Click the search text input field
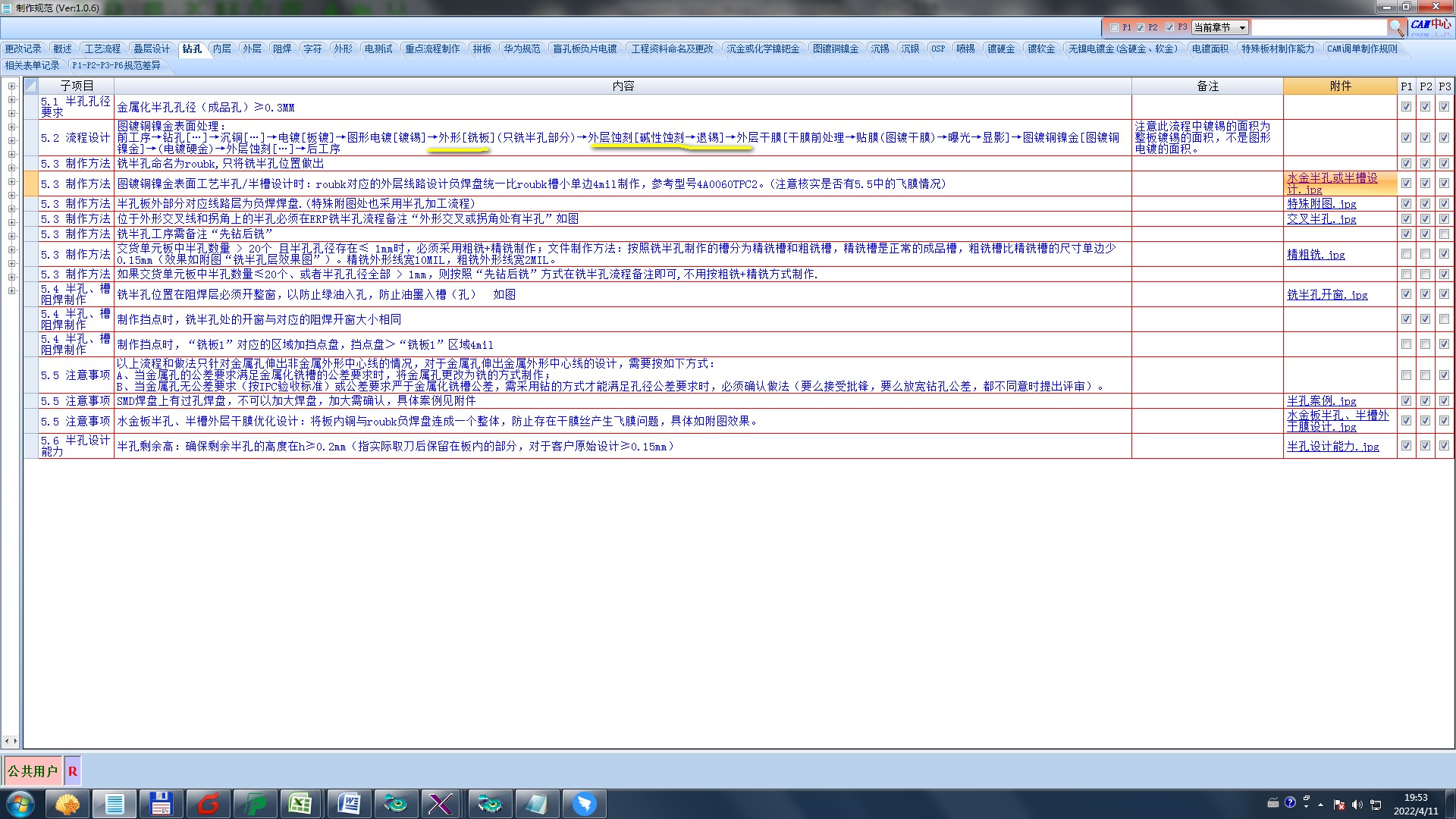This screenshot has height=819, width=1456. (x=1318, y=27)
